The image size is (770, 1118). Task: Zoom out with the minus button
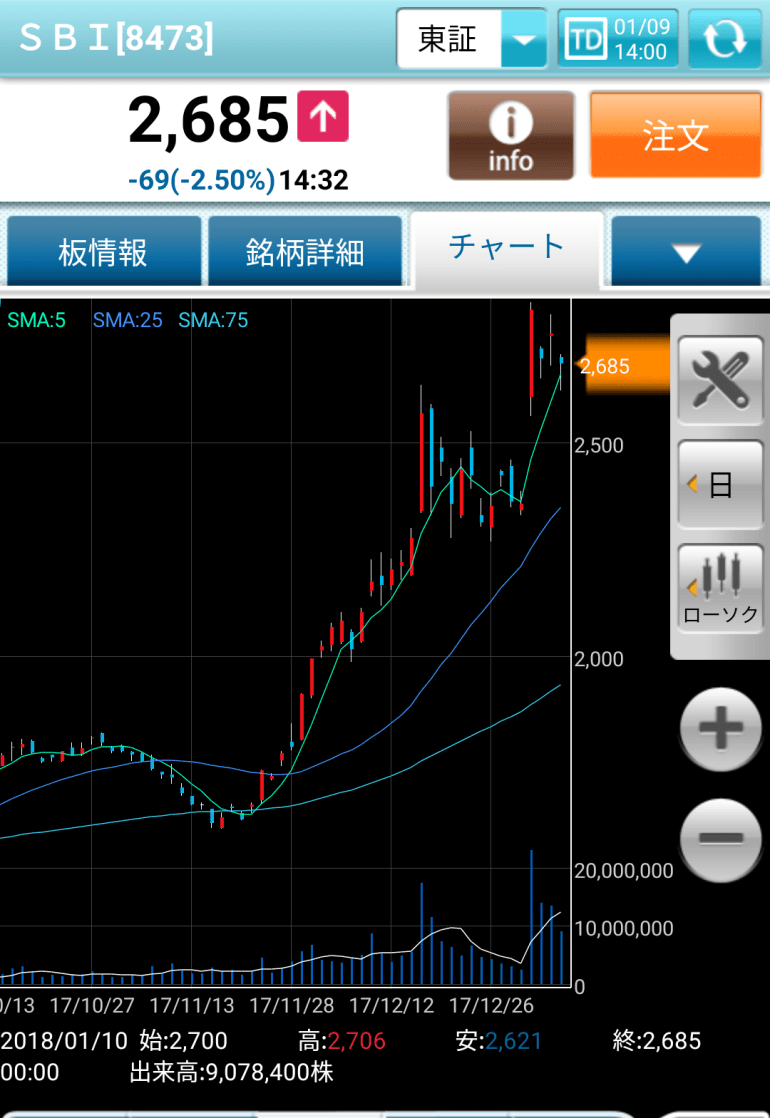pyautogui.click(x=720, y=838)
